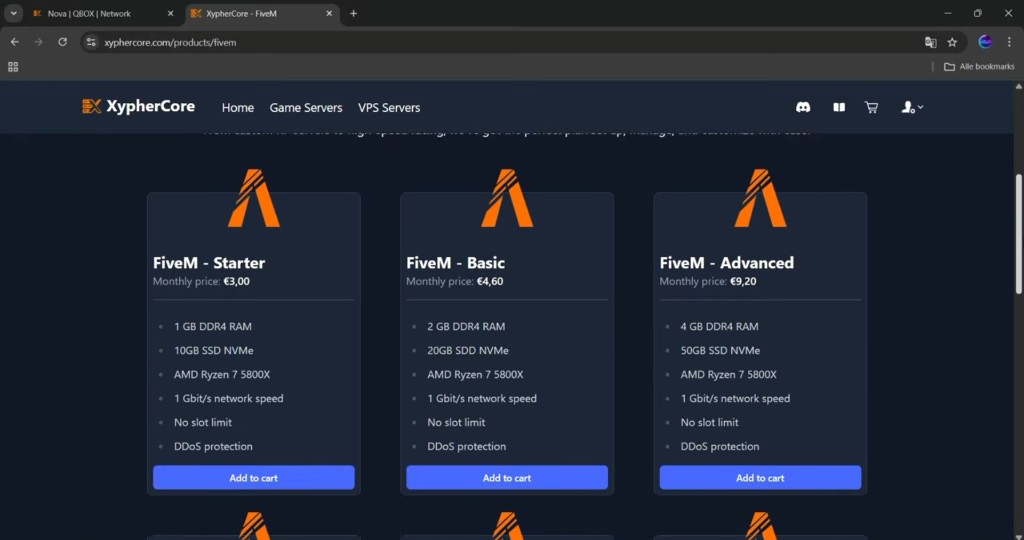Click the FiveM - Basic title

(455, 262)
